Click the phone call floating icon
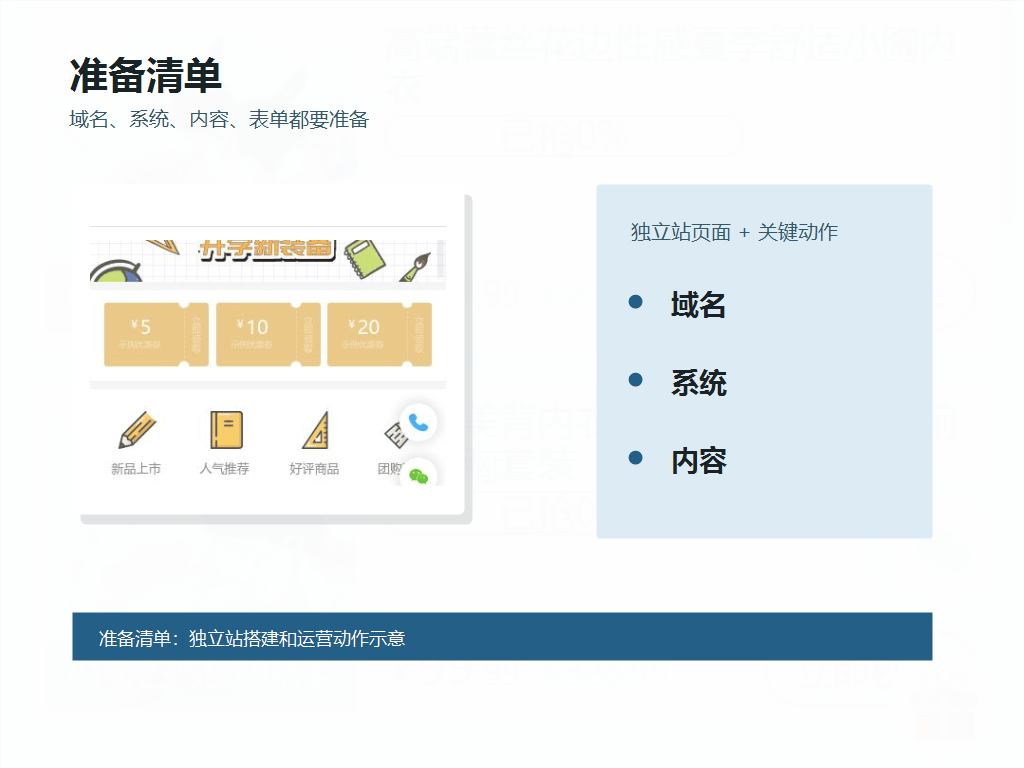 (418, 423)
